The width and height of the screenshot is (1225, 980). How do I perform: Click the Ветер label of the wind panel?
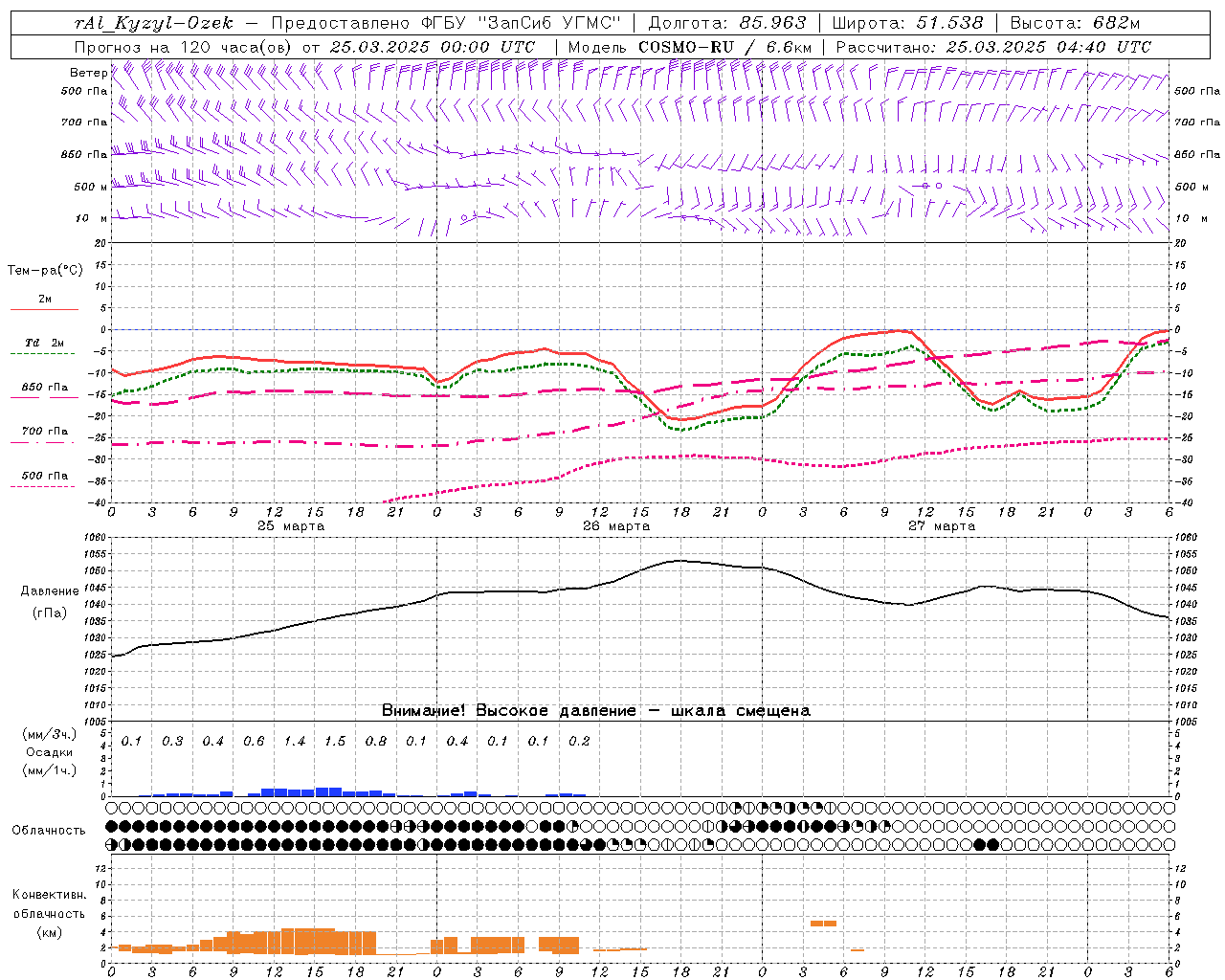point(88,73)
